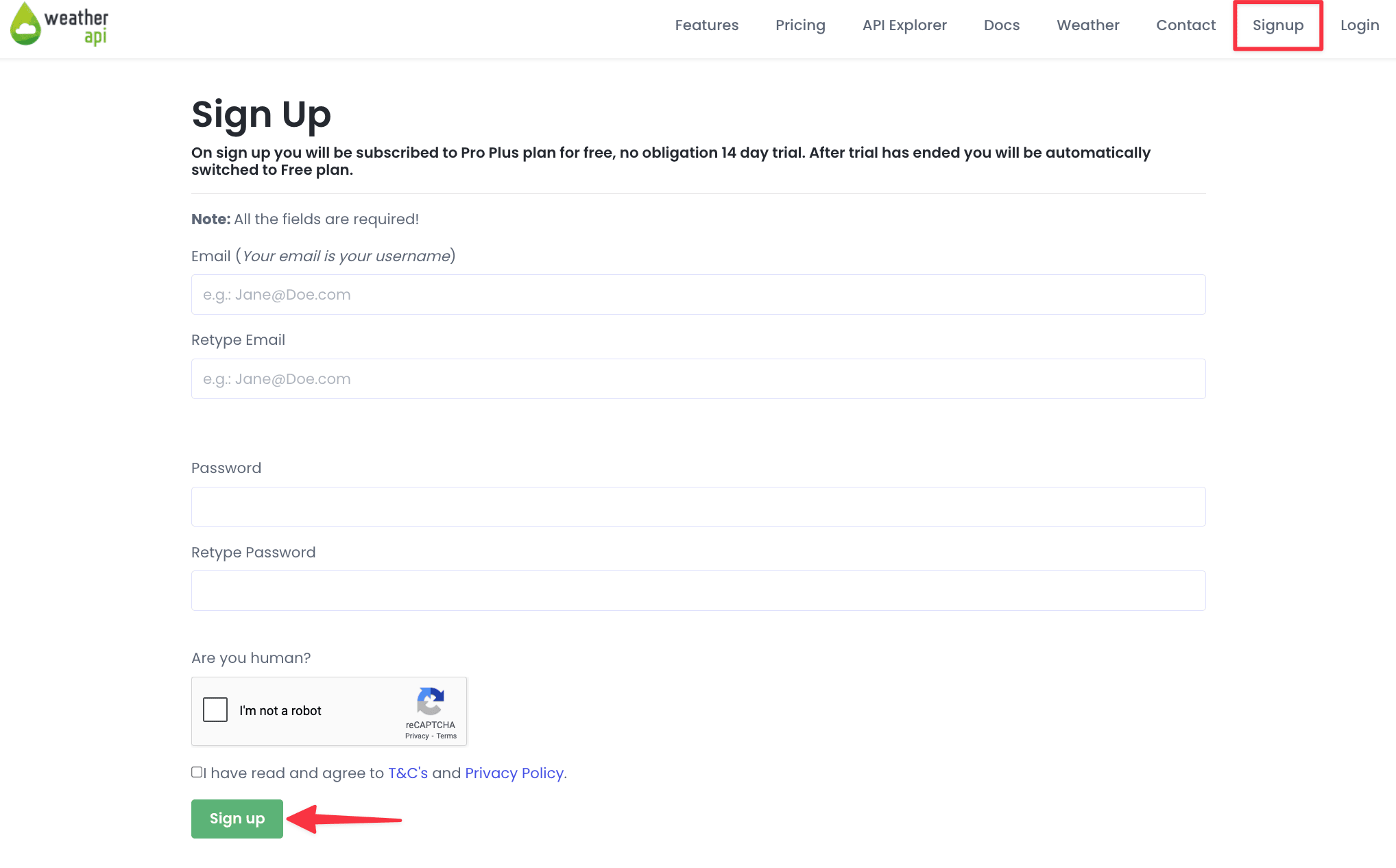This screenshot has height=868, width=1396.
Task: Click the Retype Email input field
Action: click(698, 378)
